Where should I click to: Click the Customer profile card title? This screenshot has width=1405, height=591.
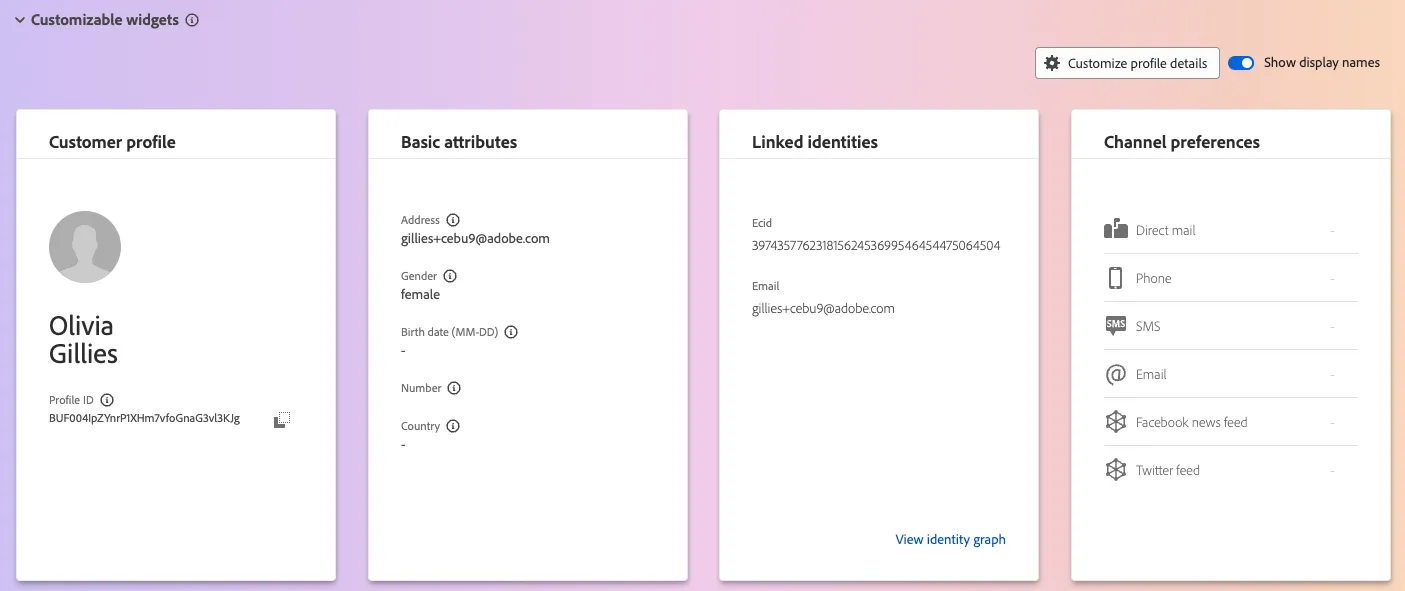click(x=112, y=142)
